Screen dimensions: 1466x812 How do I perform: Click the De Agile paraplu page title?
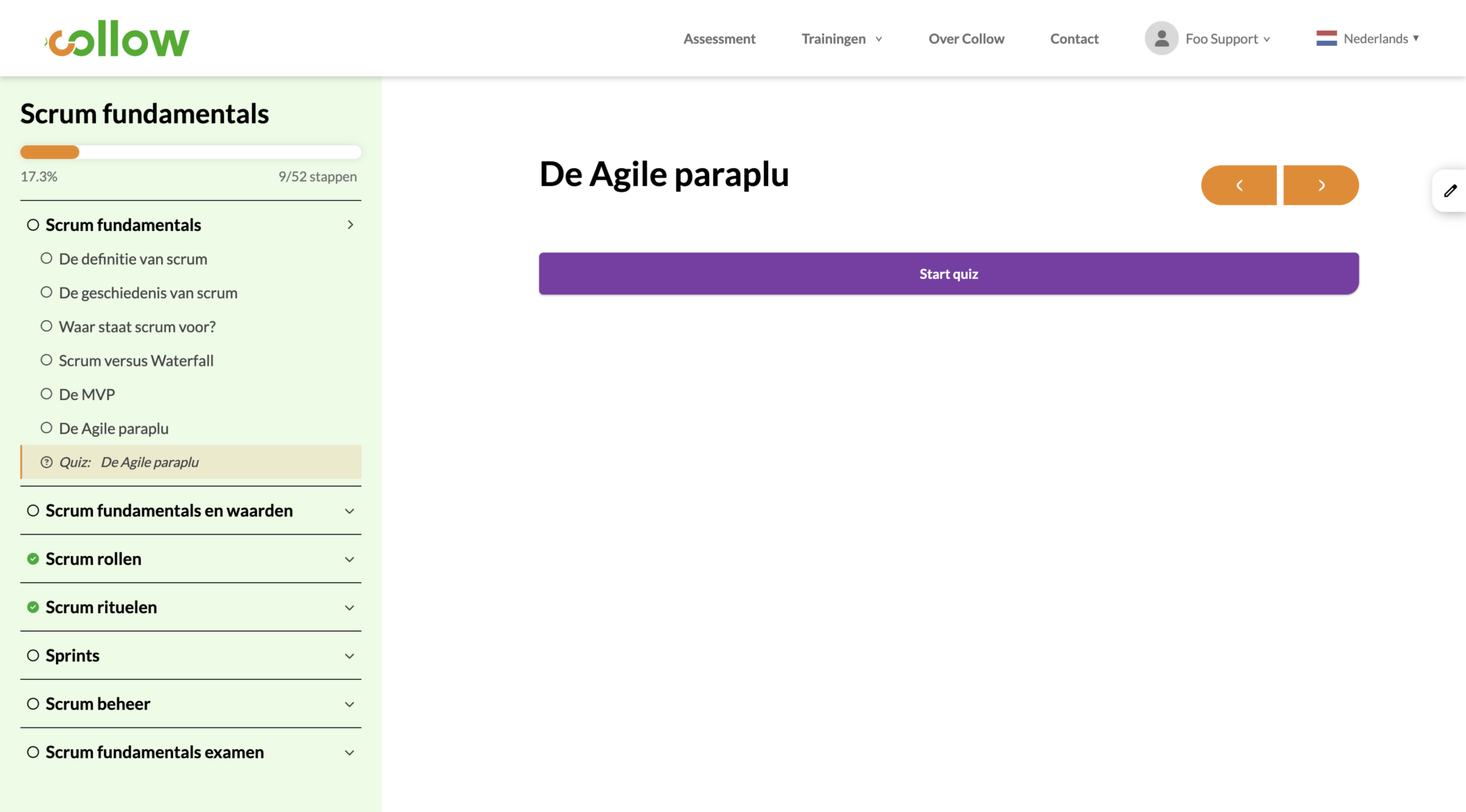[x=664, y=175]
